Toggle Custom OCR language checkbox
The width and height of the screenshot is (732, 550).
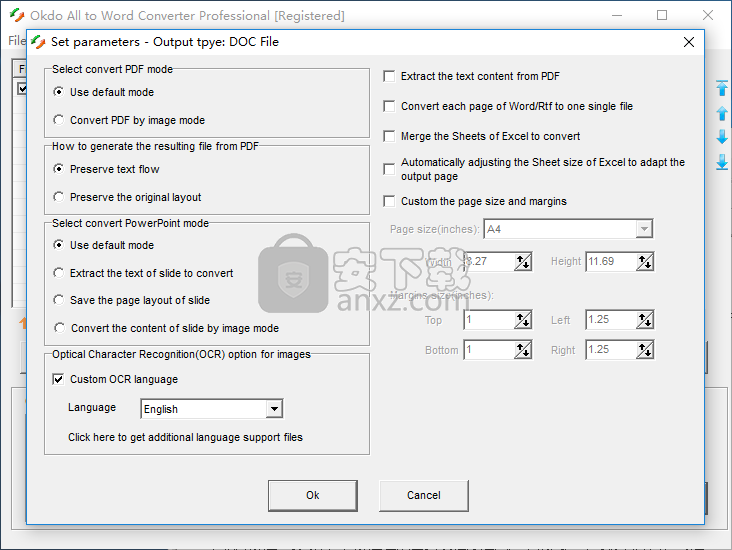[x=58, y=379]
